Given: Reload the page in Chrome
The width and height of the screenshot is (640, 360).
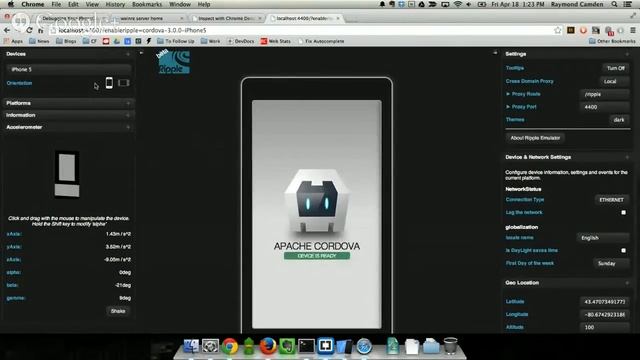Looking at the screenshot, I should coord(29,30).
